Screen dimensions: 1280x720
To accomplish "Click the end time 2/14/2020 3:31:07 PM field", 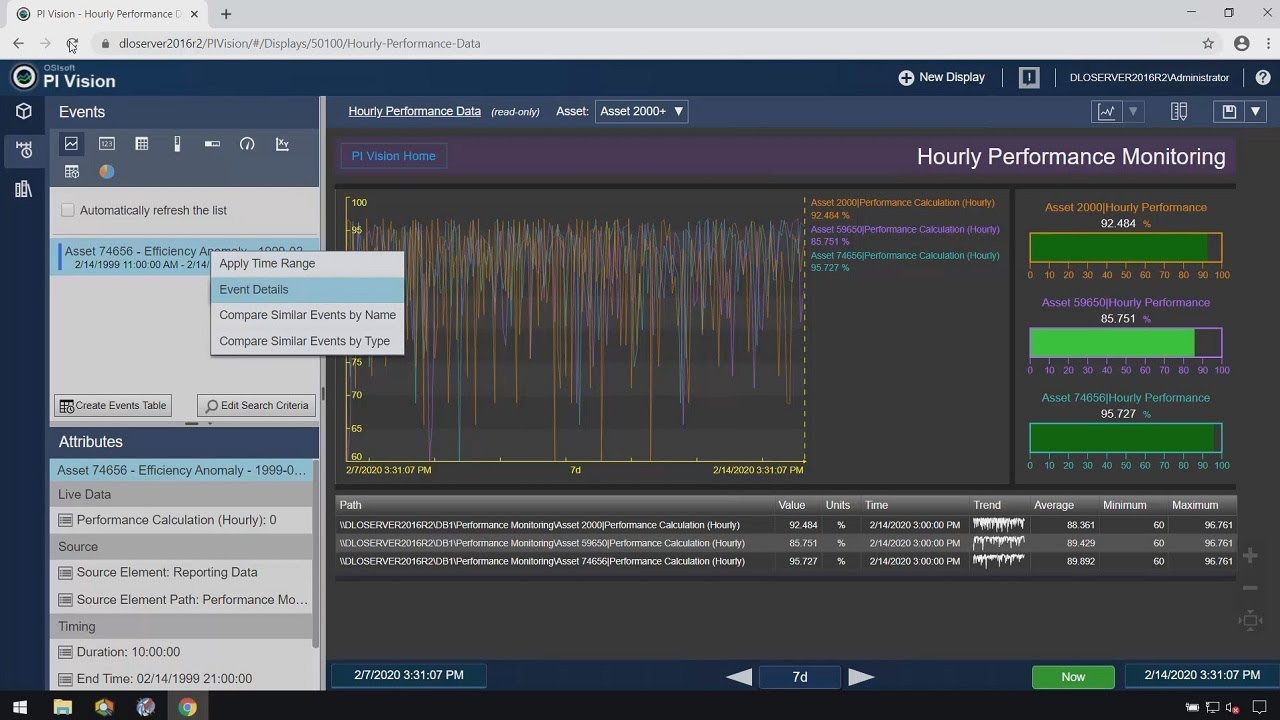I will pos(1202,675).
